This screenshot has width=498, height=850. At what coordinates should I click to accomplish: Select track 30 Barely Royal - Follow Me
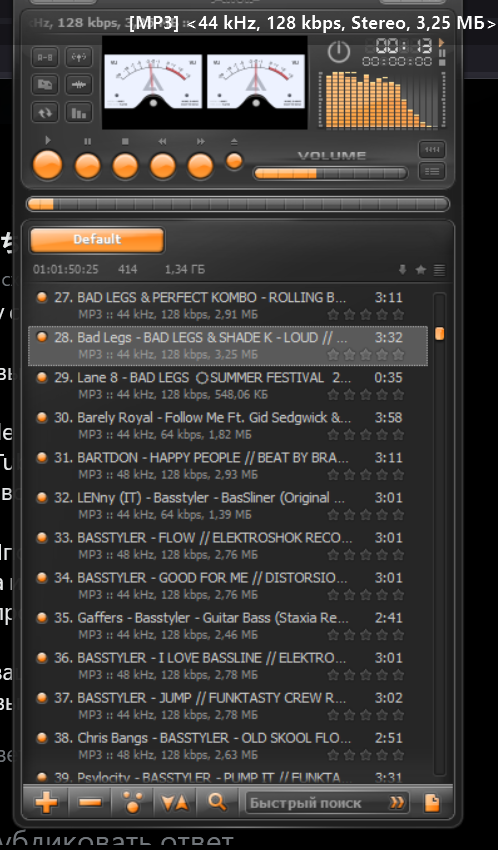[x=228, y=426]
